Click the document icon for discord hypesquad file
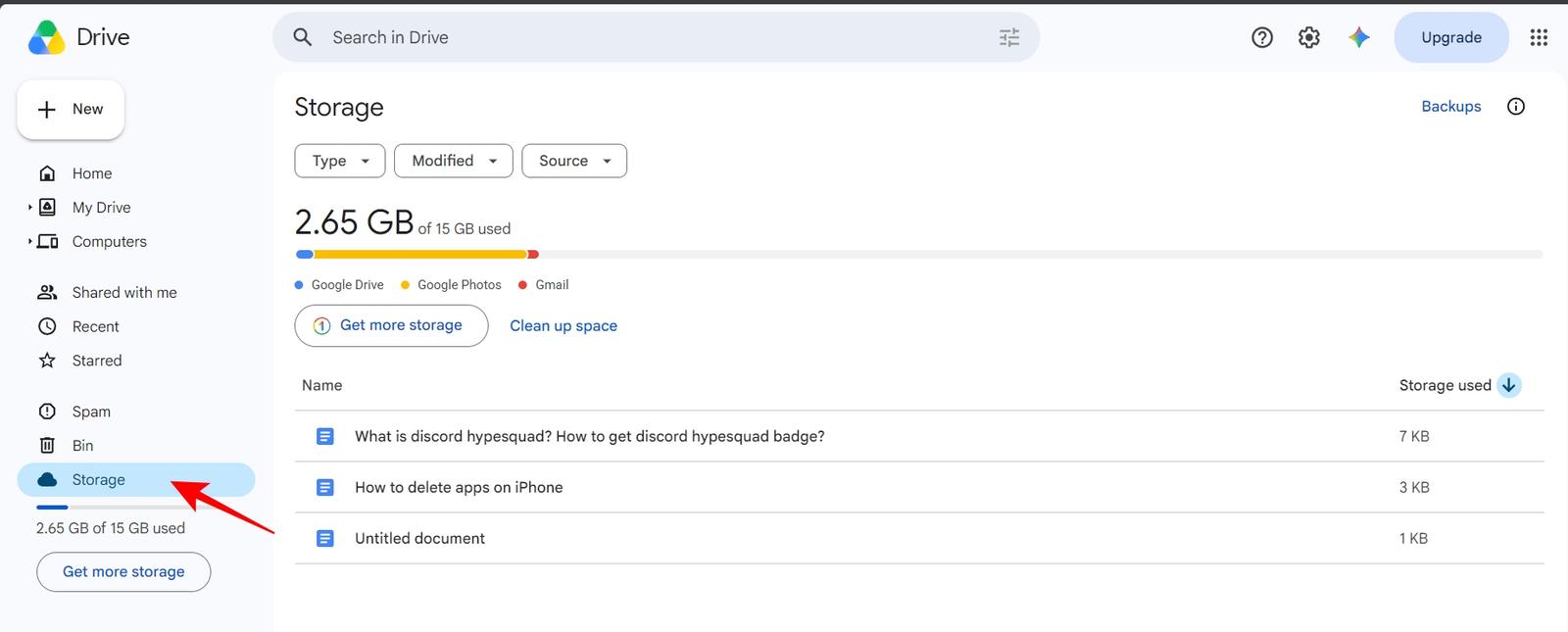This screenshot has height=632, width=1568. coord(325,436)
